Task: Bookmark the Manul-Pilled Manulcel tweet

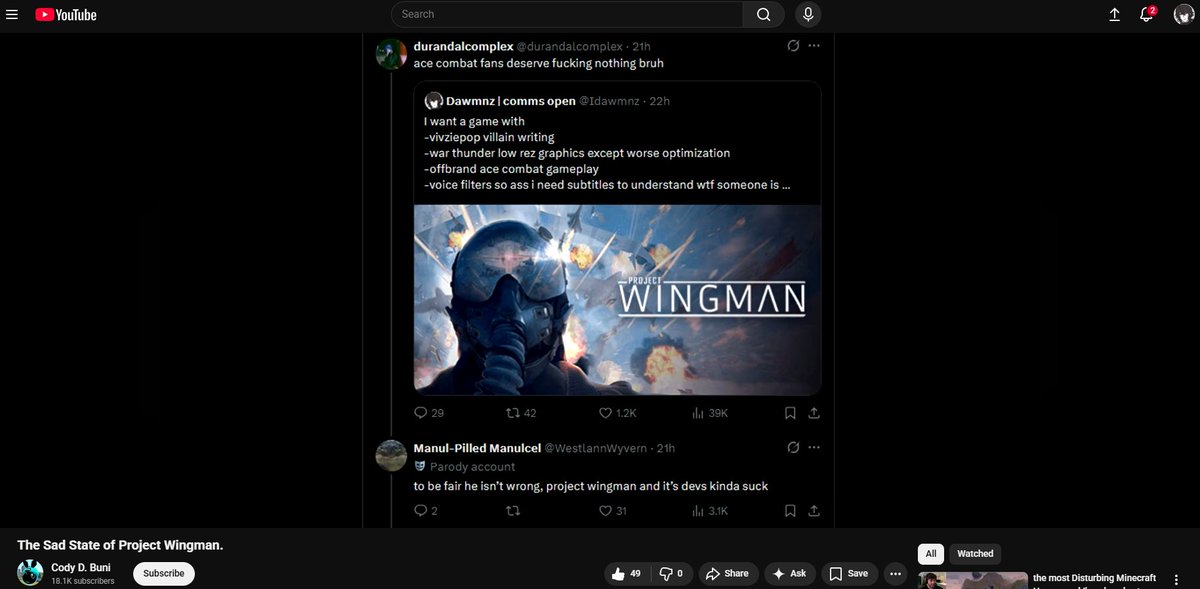Action: (x=790, y=511)
